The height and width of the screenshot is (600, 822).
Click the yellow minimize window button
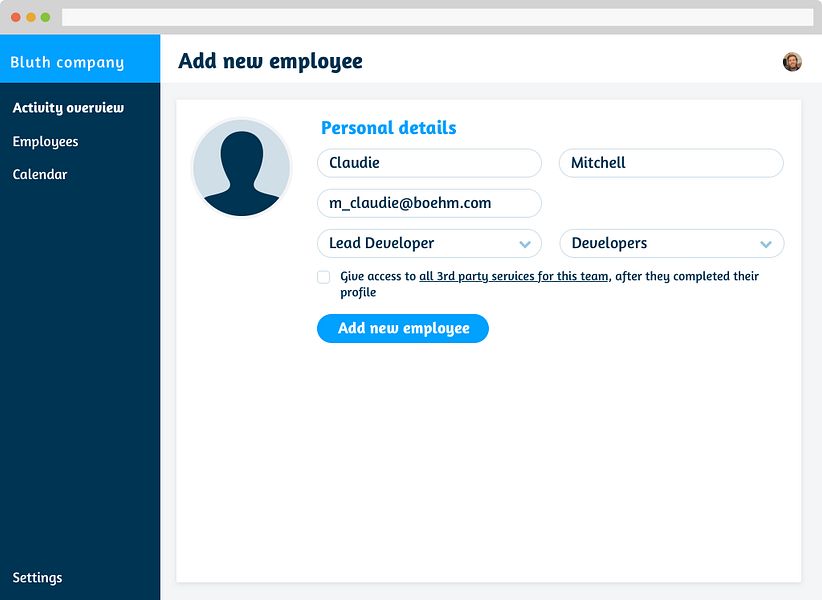(31, 17)
